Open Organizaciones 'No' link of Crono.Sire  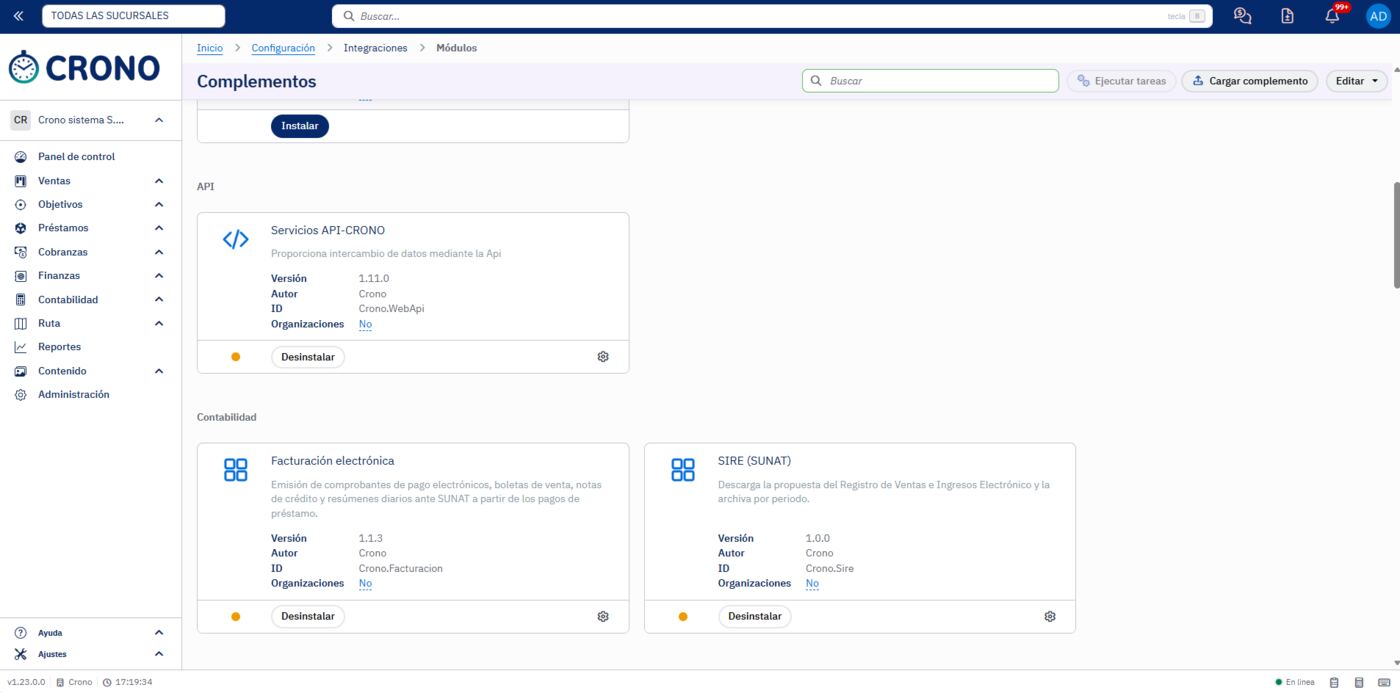(x=812, y=583)
